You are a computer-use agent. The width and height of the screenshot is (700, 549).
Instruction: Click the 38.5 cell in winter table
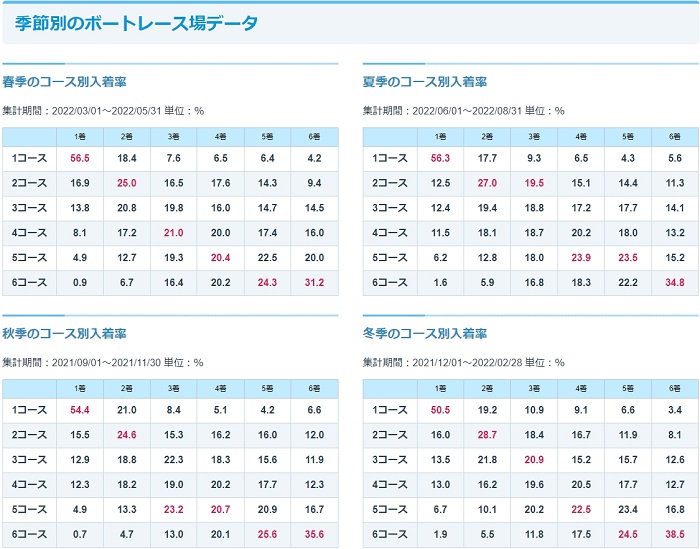coord(673,535)
